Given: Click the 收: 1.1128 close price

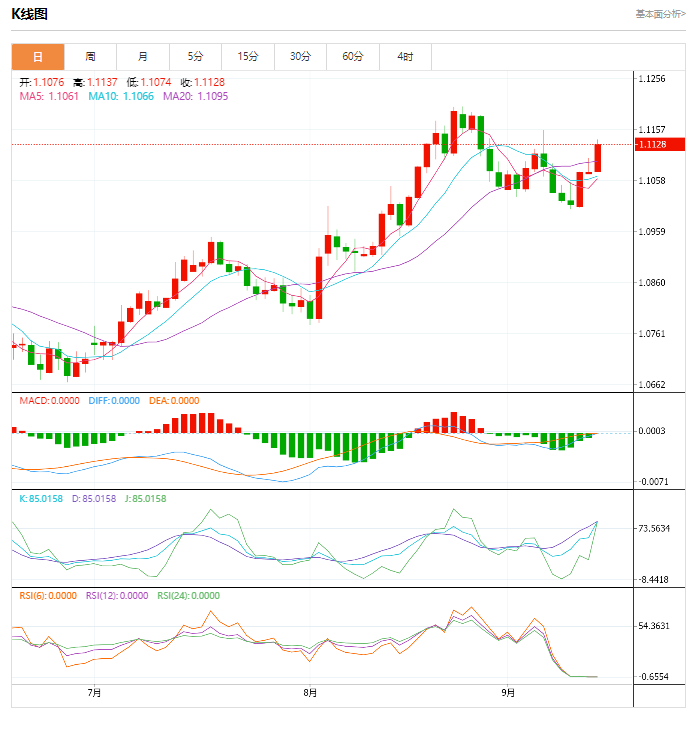Looking at the screenshot, I should [x=203, y=82].
